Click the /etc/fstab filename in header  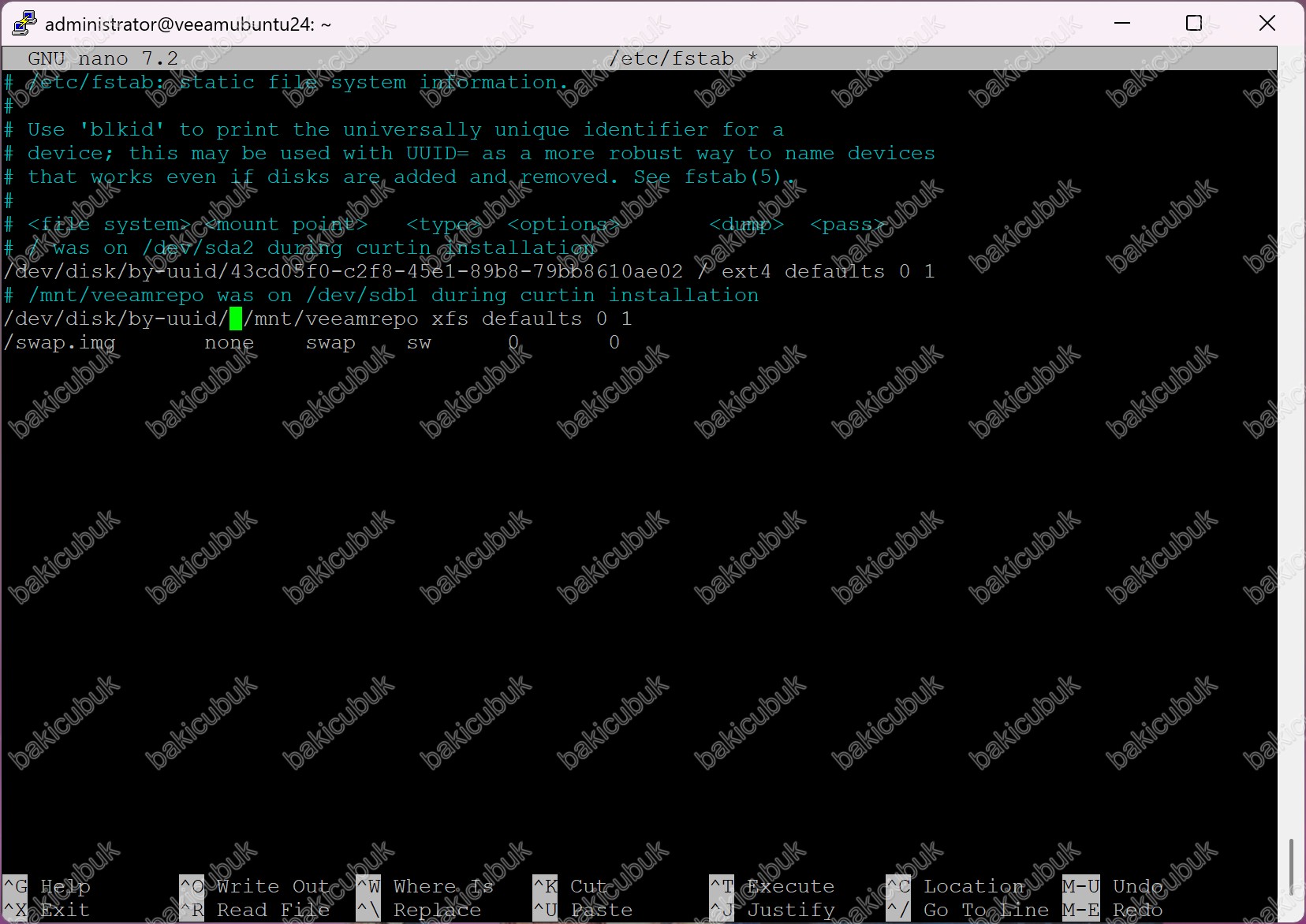pos(671,58)
